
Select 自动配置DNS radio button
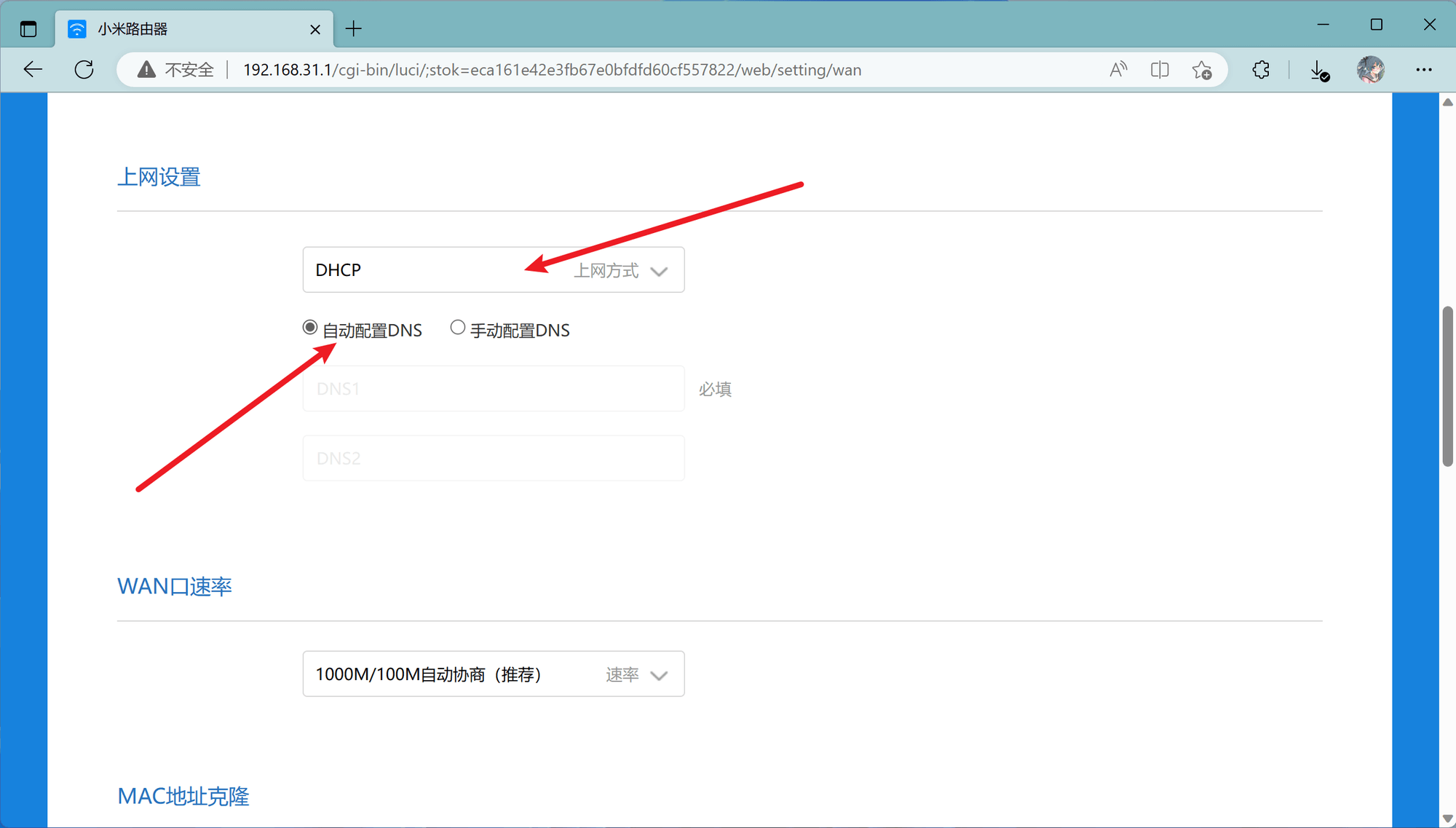(310, 327)
